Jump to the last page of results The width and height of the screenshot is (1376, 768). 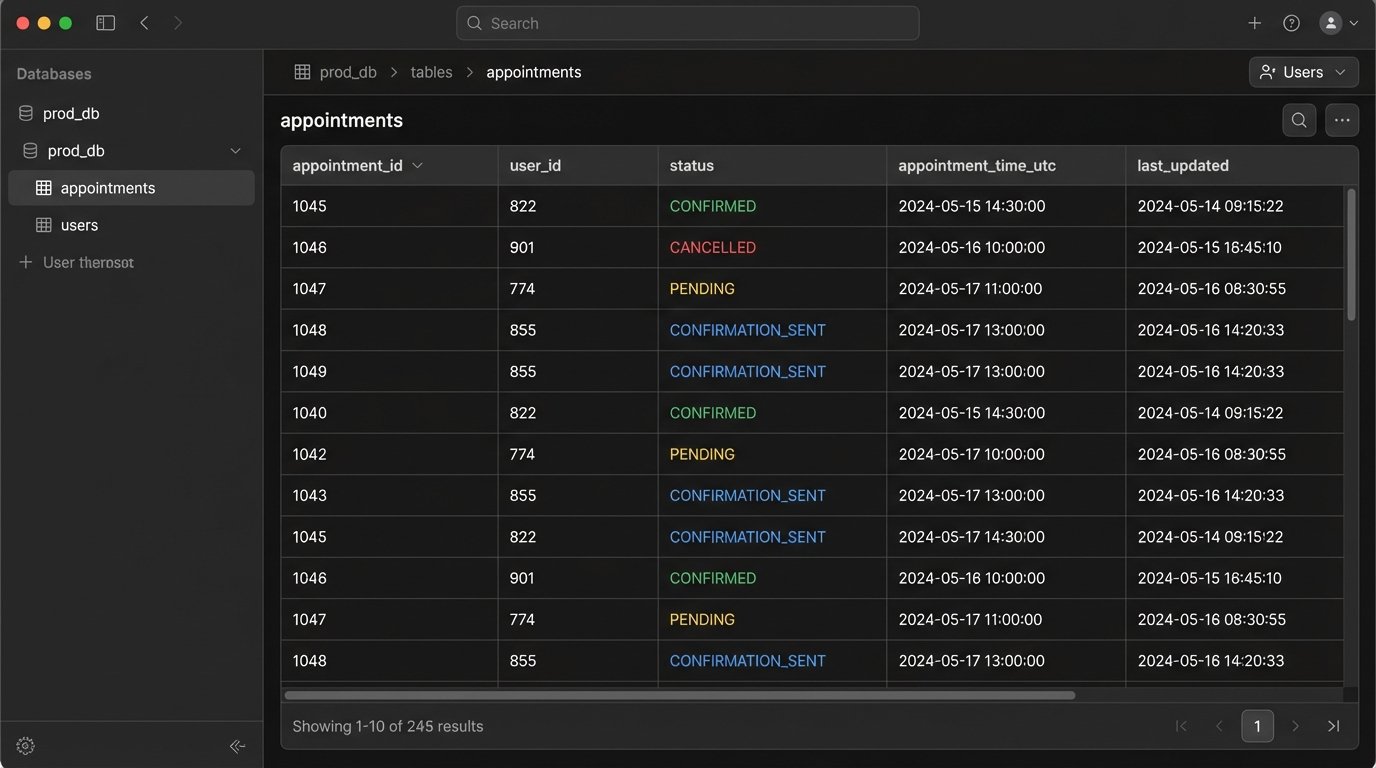coord(1333,725)
